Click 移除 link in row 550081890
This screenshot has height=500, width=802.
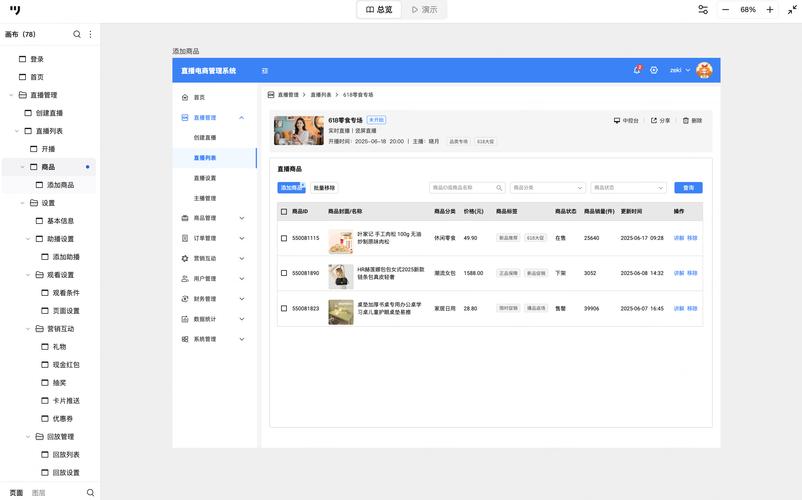click(692, 273)
